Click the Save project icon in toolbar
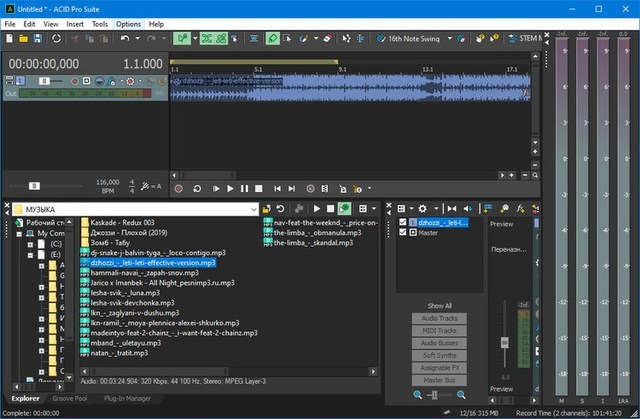 pos(37,38)
